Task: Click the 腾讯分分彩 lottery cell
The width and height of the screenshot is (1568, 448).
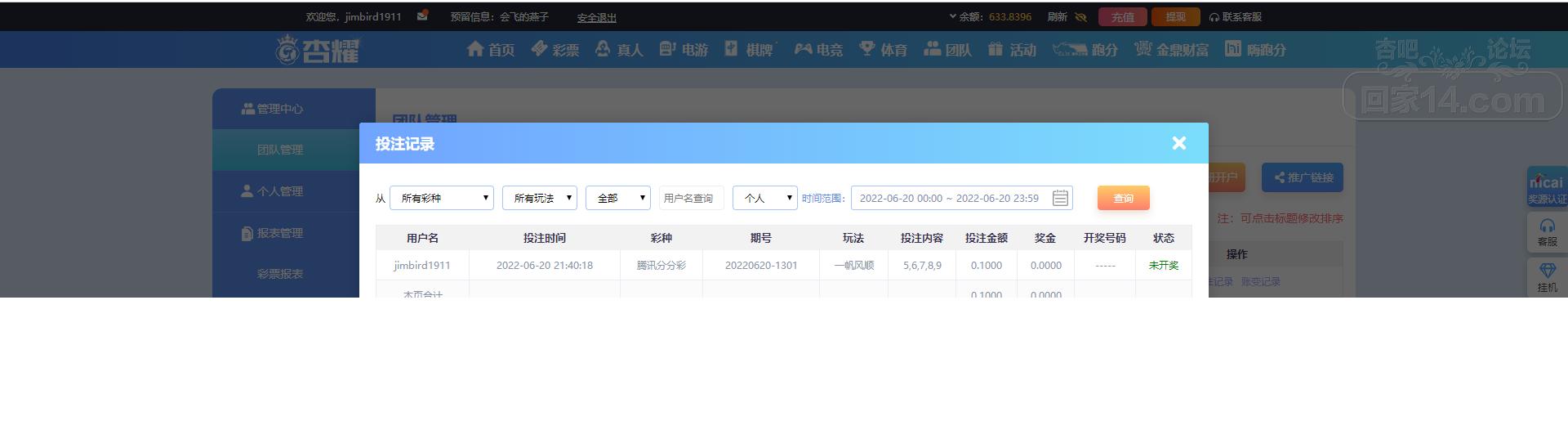Action: (661, 265)
